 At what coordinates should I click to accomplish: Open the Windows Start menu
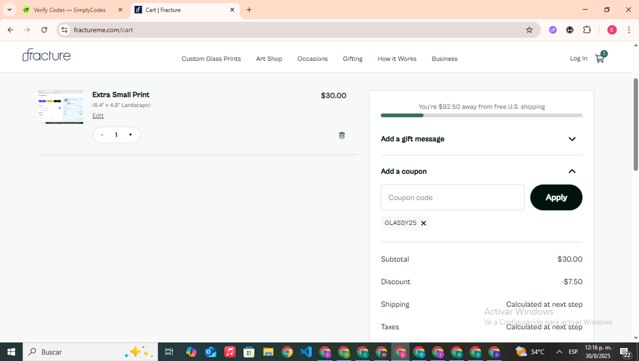(11, 352)
